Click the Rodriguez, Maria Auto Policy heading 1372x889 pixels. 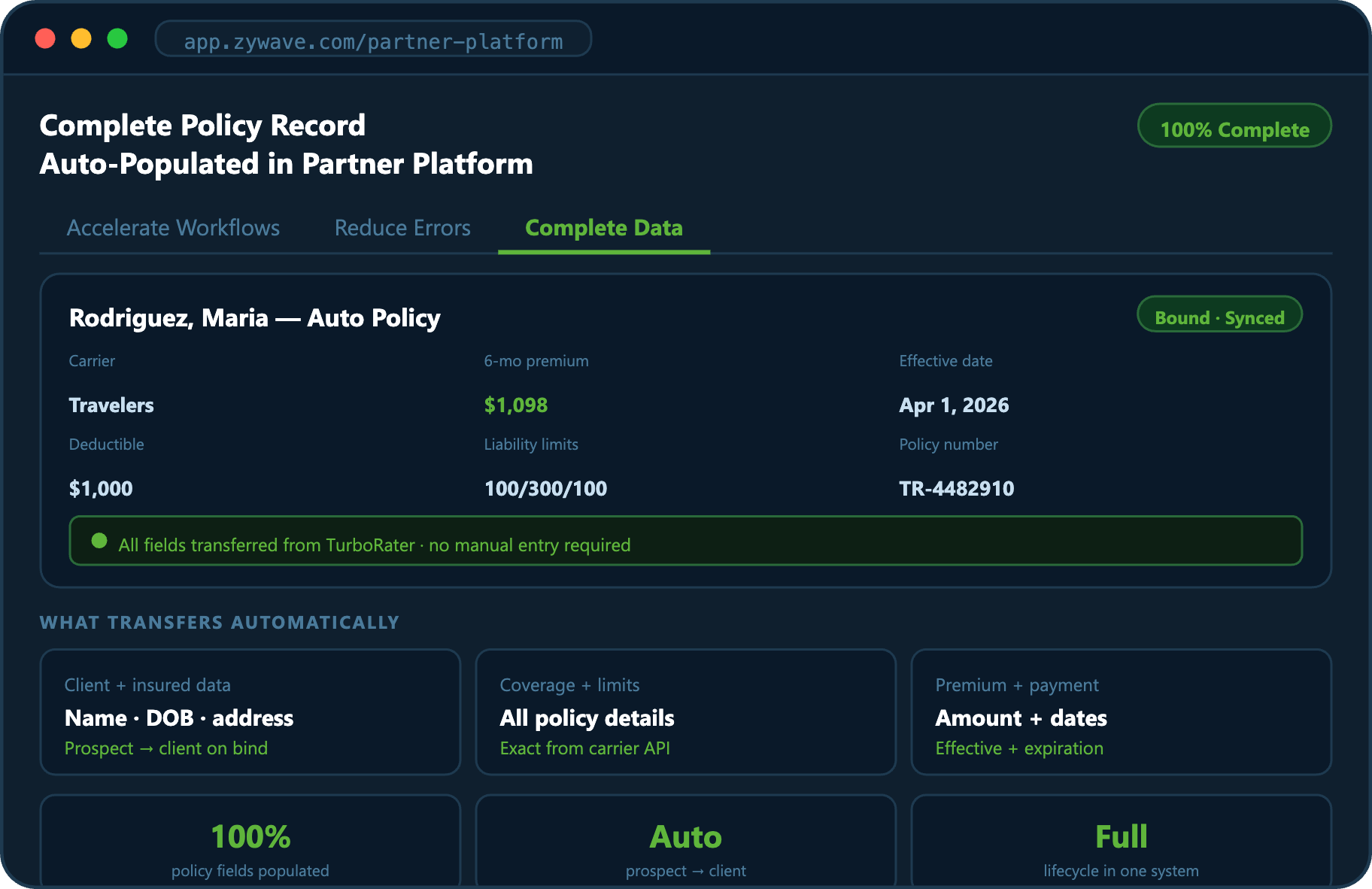point(254,318)
